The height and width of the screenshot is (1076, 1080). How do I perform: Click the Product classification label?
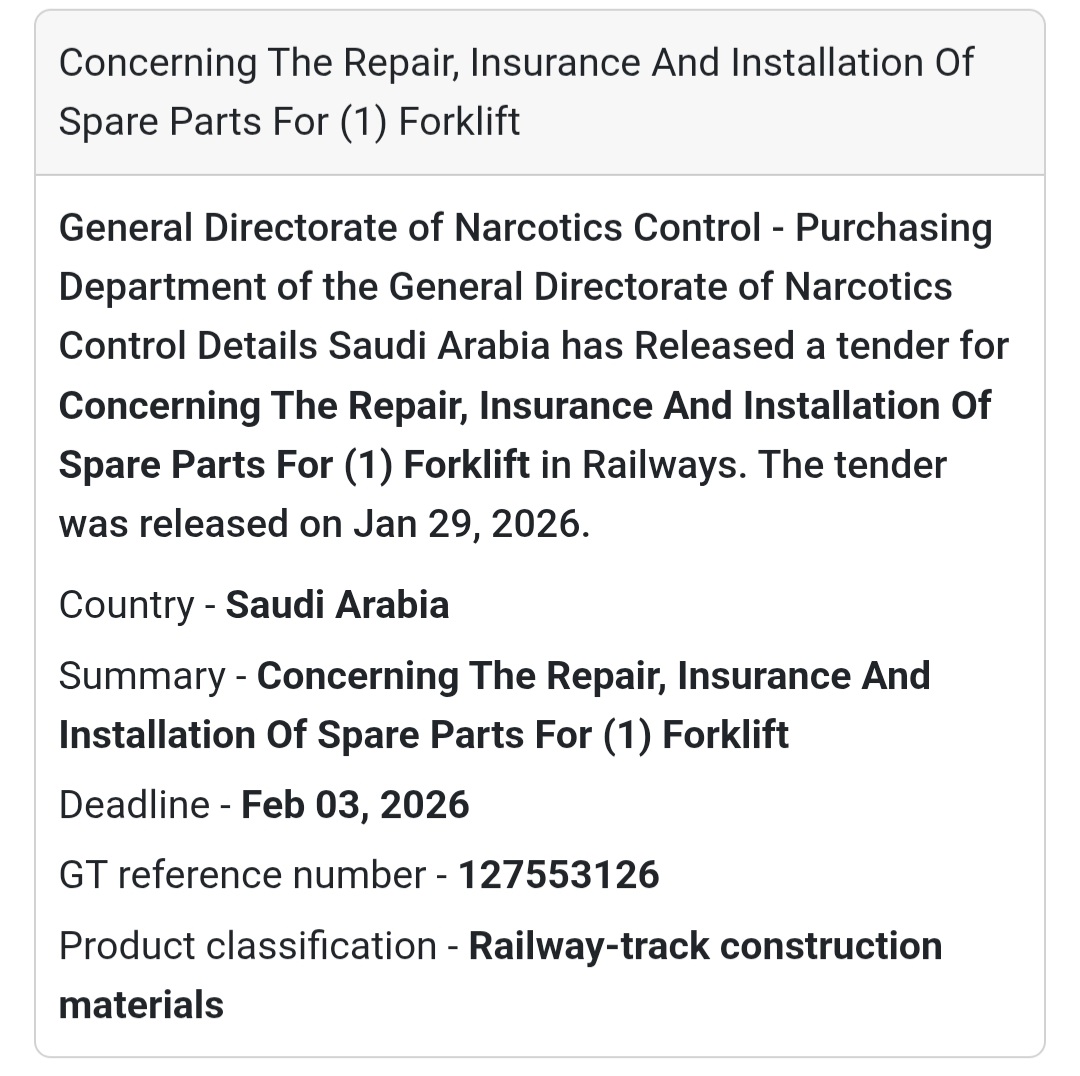(x=247, y=945)
